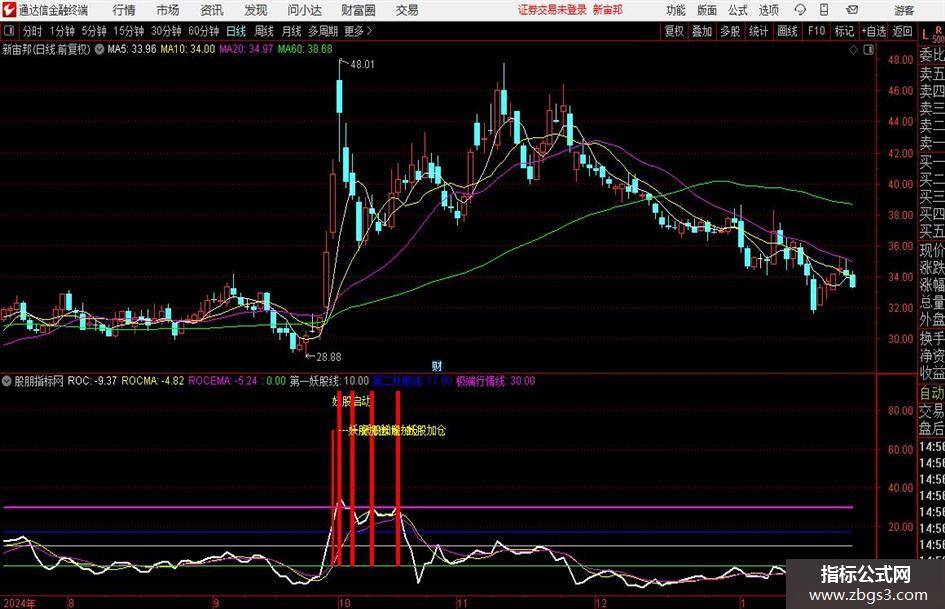Switch to 15分钟 period
Viewport: 945px width, 609px height.
coord(129,31)
